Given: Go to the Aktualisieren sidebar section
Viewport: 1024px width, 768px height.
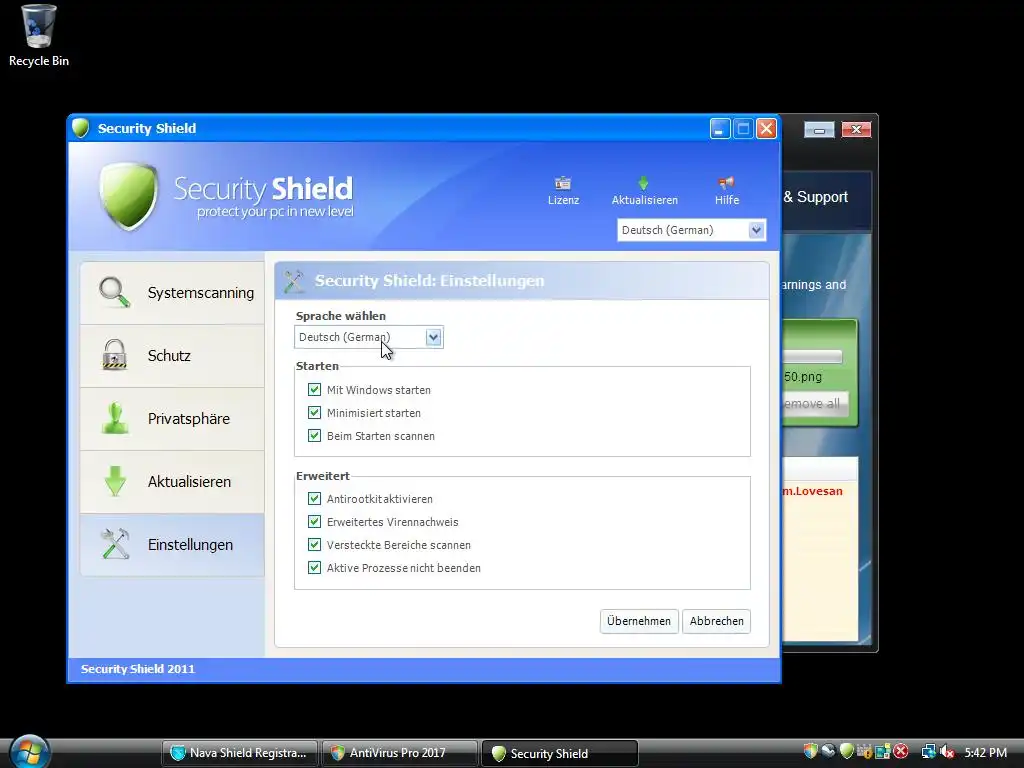Looking at the screenshot, I should tap(172, 481).
